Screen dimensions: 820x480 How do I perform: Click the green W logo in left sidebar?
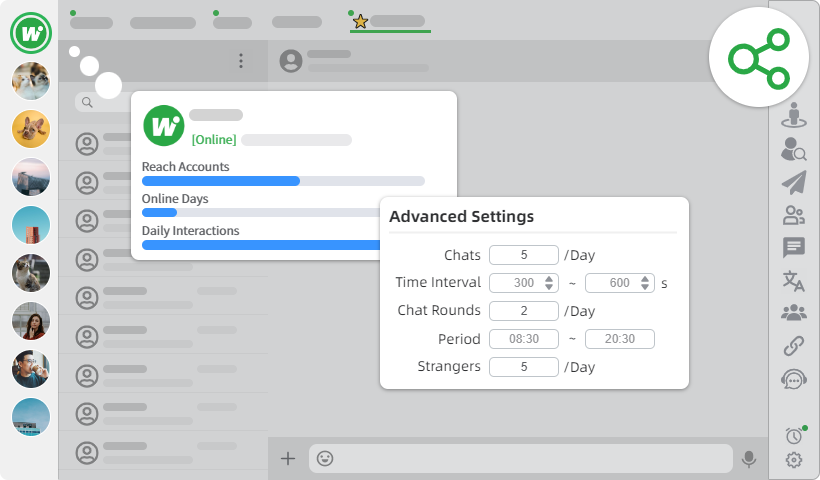click(x=31, y=34)
